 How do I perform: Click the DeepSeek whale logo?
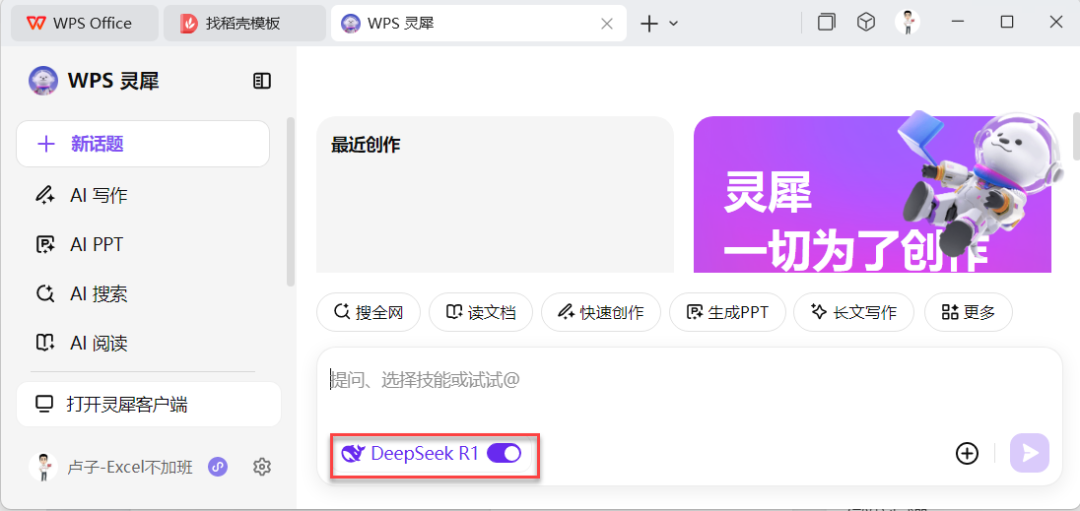[x=353, y=453]
